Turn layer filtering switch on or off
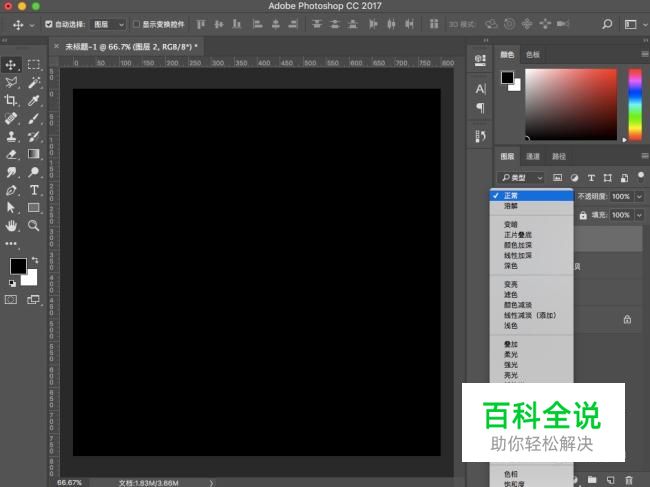Image resolution: width=650 pixels, height=487 pixels. tap(641, 177)
